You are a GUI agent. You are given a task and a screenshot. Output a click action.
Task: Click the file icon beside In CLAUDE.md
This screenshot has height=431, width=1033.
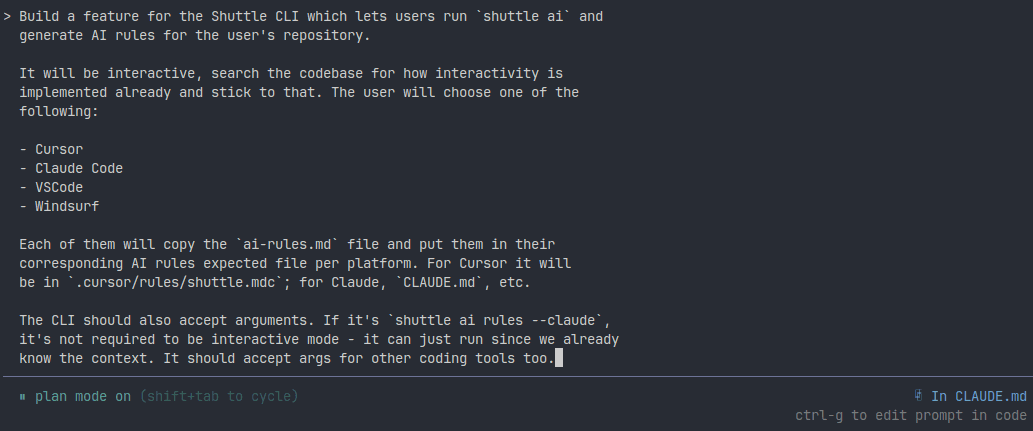918,396
